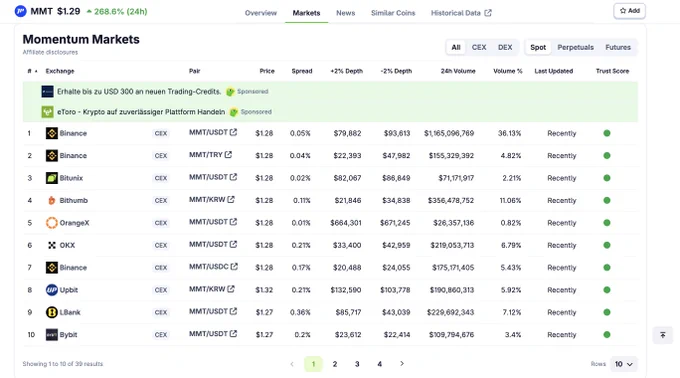Go to page 2
Screen dimensions: 680x378
pos(335,364)
